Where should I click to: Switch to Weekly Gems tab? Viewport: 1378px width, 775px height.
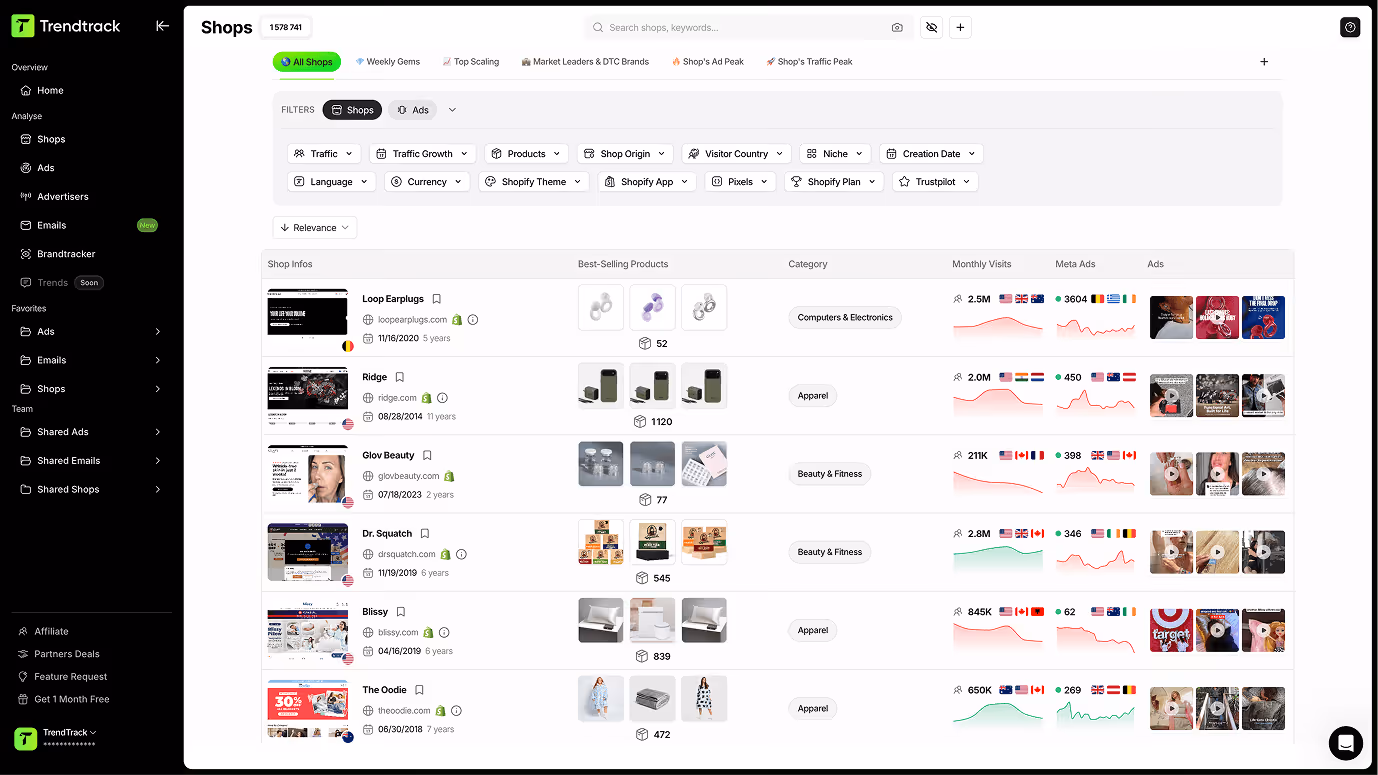pyautogui.click(x=387, y=62)
